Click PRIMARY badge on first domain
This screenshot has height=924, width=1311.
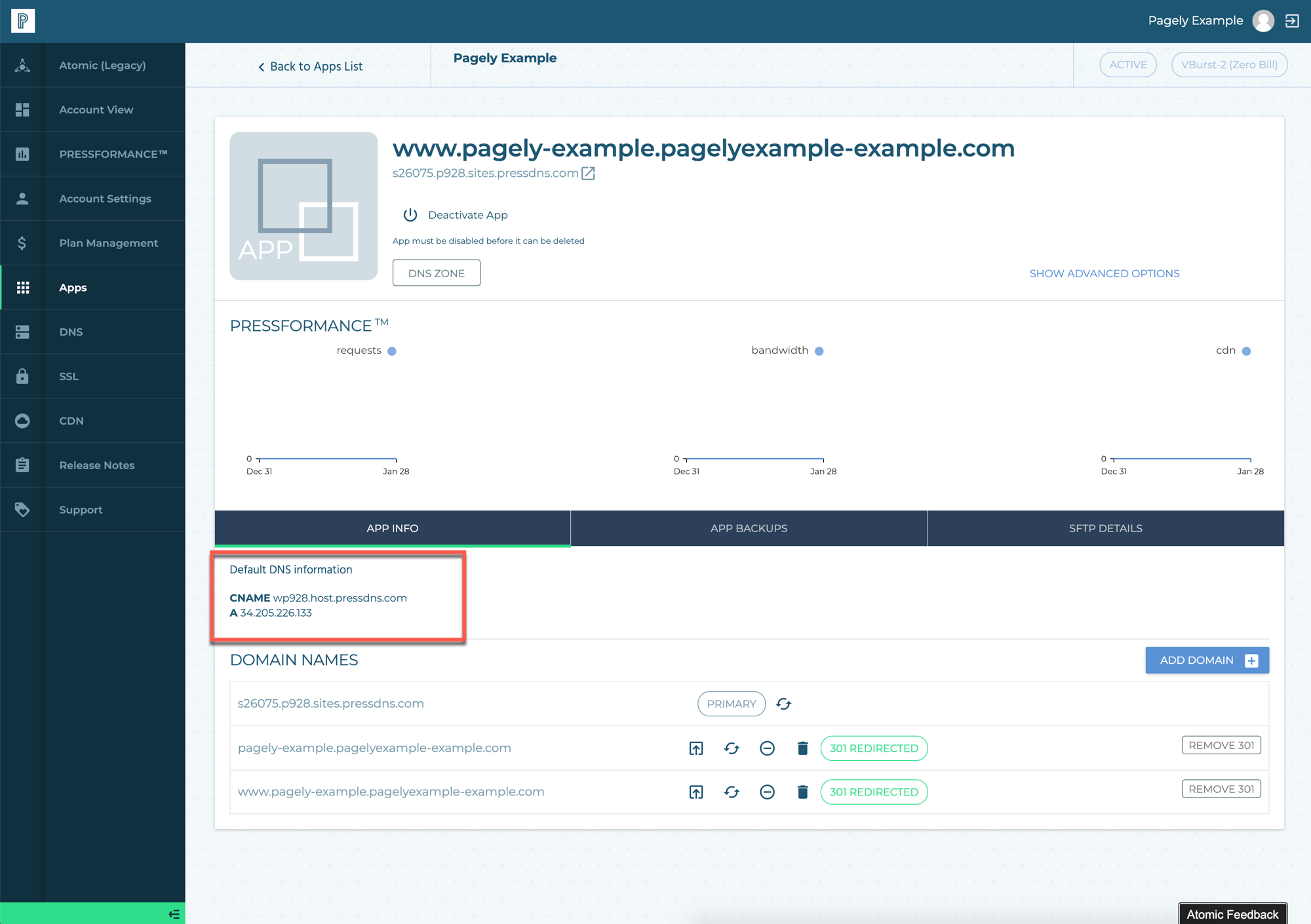pos(732,704)
